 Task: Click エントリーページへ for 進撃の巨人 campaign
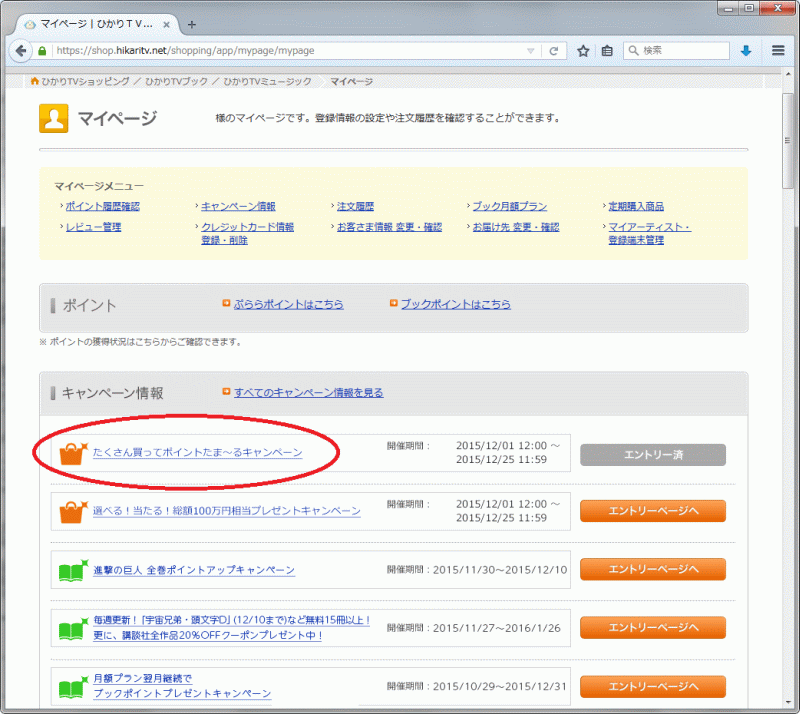[x=653, y=569]
